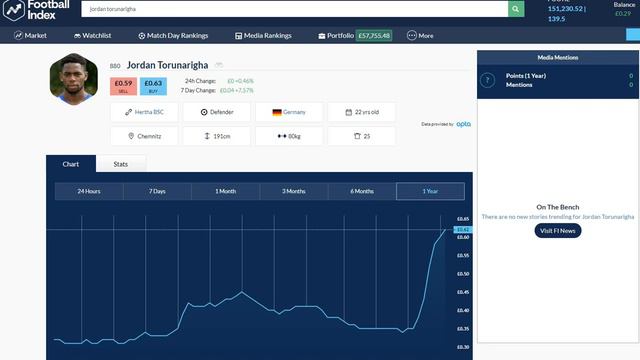Click the Opta data provider logo

coord(463,124)
